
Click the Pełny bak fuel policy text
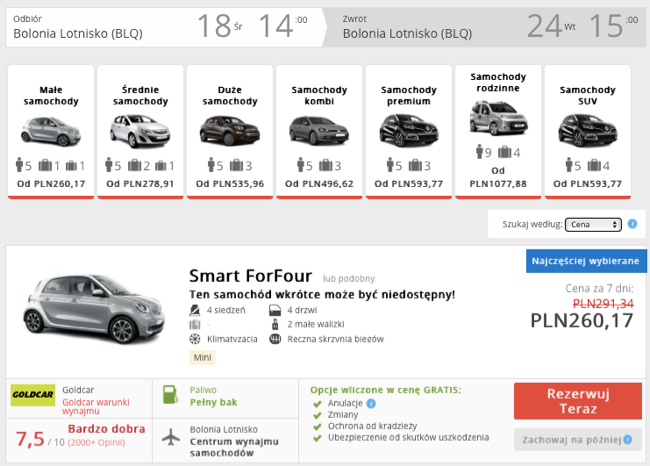pyautogui.click(x=213, y=403)
